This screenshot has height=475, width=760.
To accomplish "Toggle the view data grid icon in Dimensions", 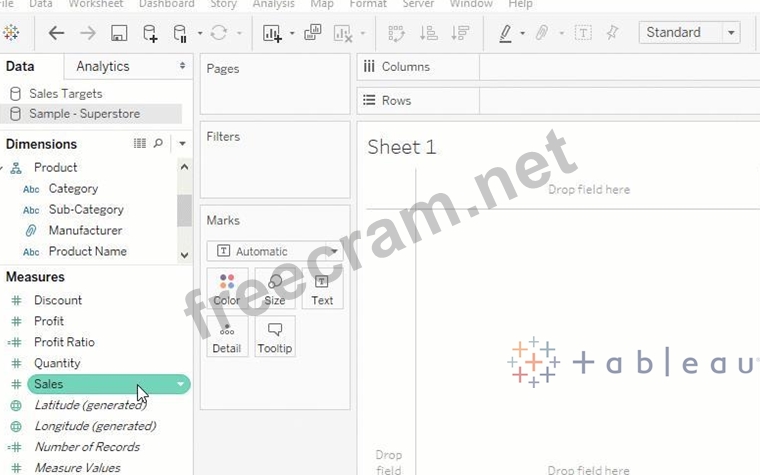I will [x=140, y=144].
